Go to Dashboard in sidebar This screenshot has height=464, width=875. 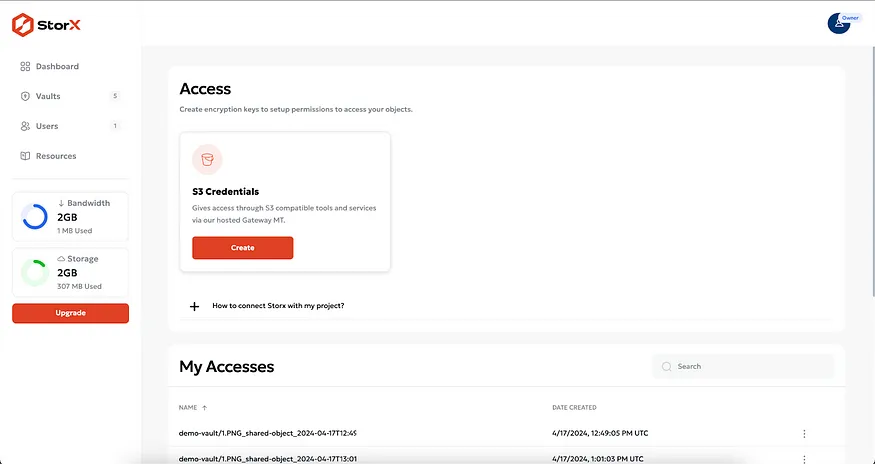(57, 67)
